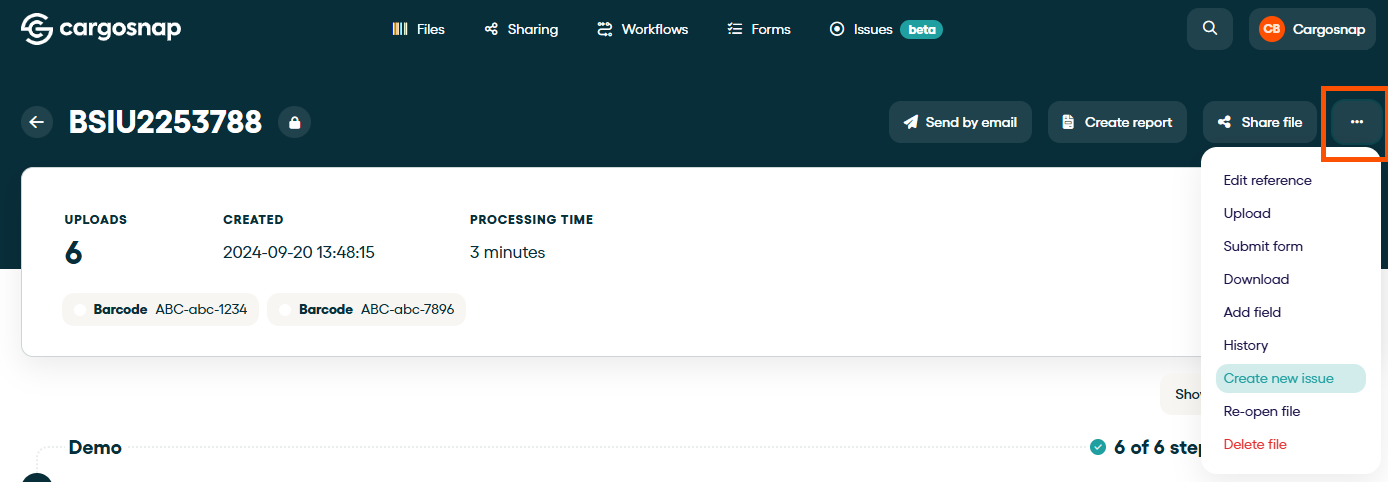This screenshot has height=482, width=1388.
Task: Click the CB user avatar
Action: [x=1271, y=29]
